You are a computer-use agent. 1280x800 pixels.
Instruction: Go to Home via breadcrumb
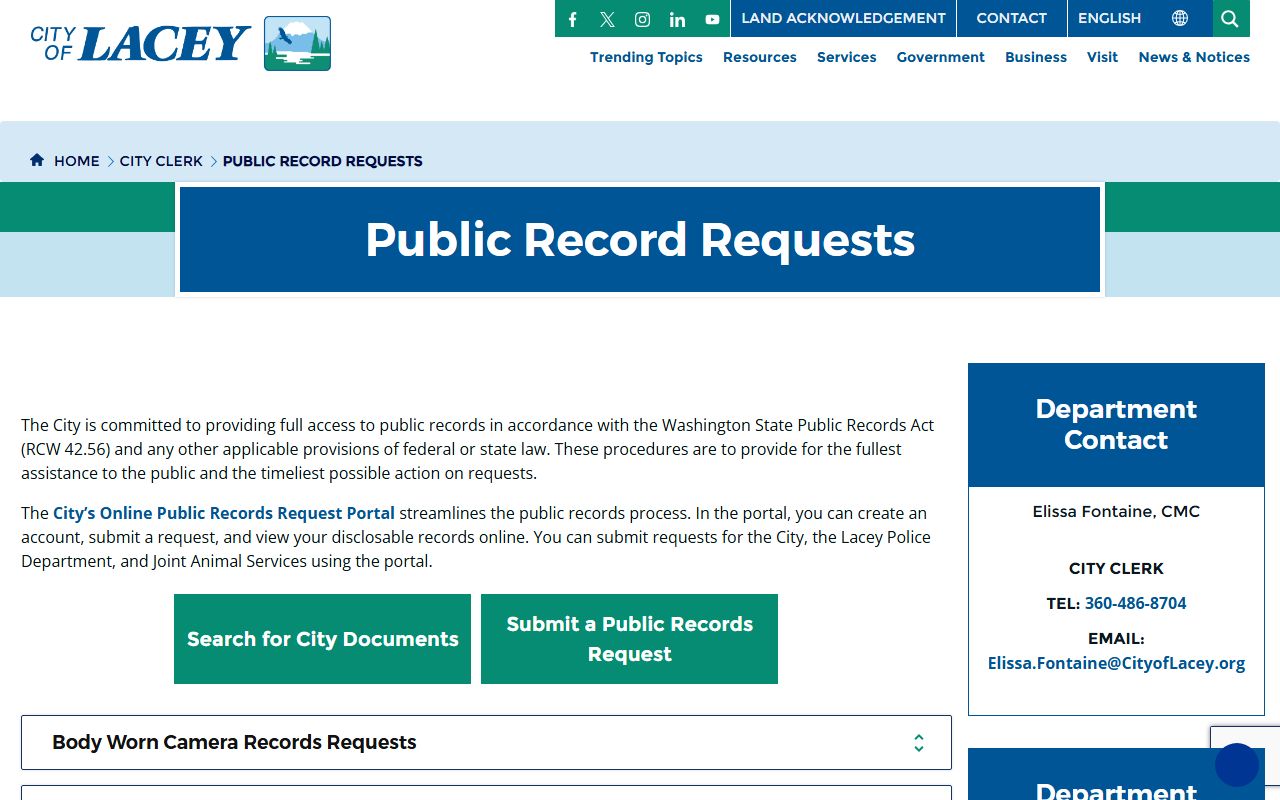(77, 161)
